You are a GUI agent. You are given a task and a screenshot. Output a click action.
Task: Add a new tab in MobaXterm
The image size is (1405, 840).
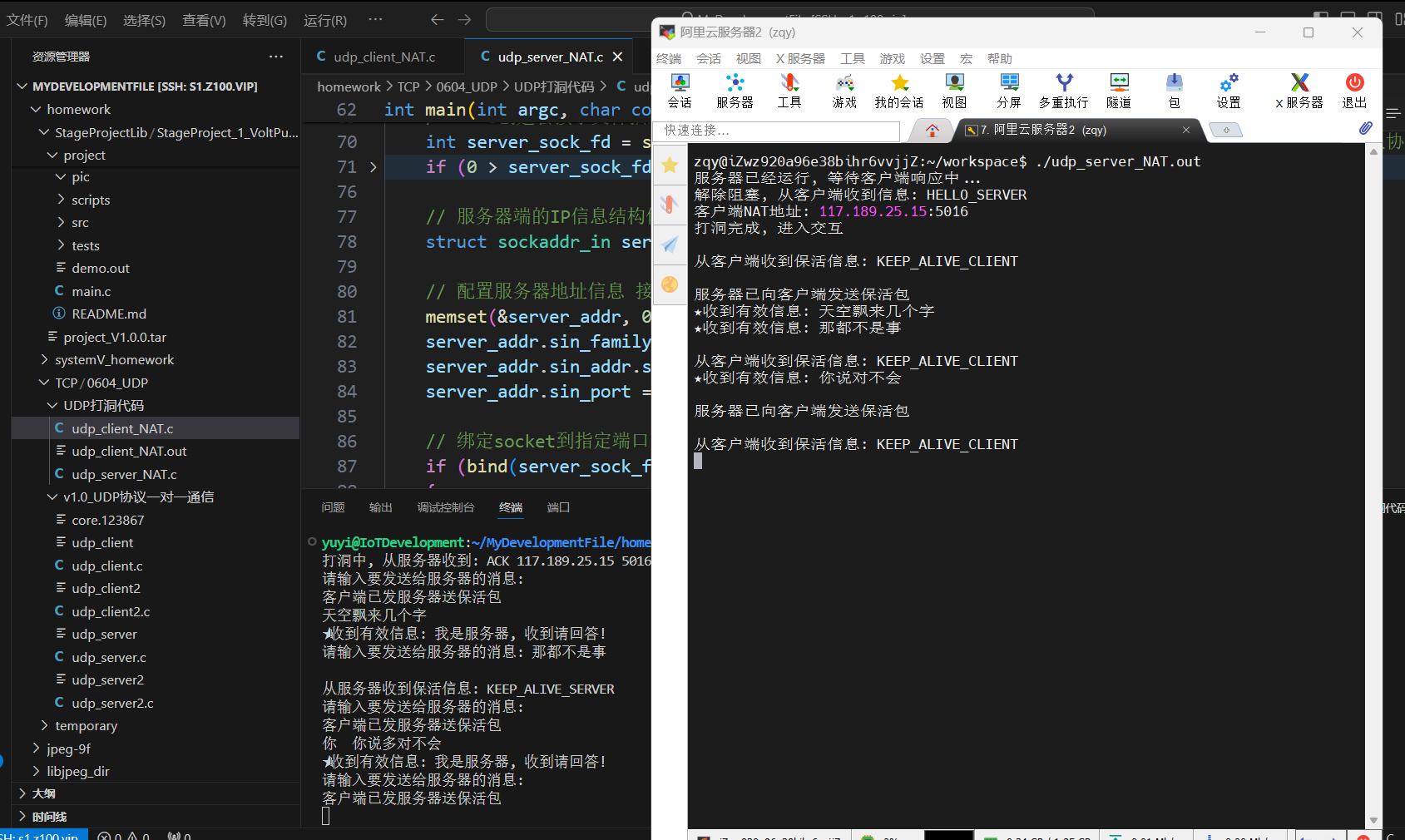1225,130
